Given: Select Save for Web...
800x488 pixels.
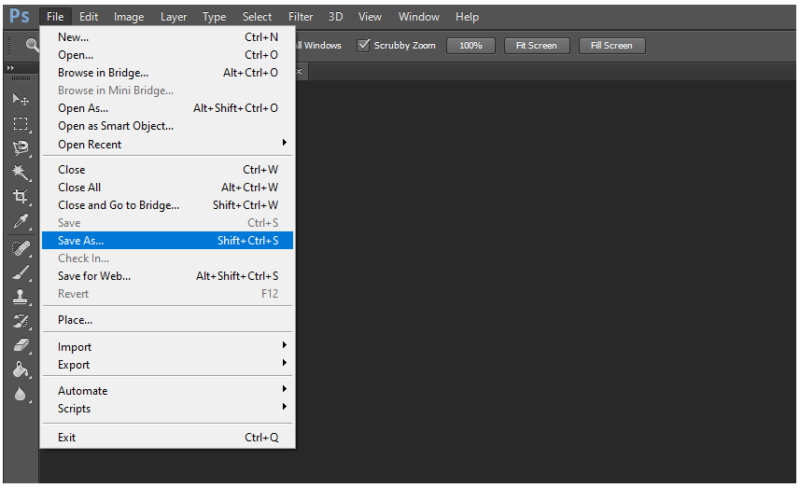Looking at the screenshot, I should tap(167, 276).
